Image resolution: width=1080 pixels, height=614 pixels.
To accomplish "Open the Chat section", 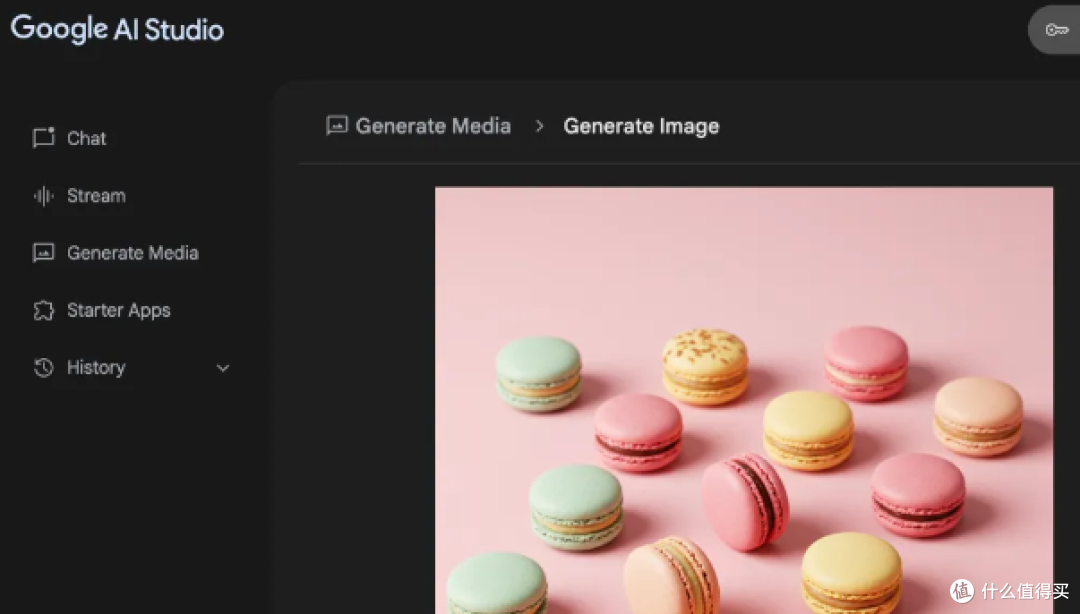I will [x=87, y=139].
